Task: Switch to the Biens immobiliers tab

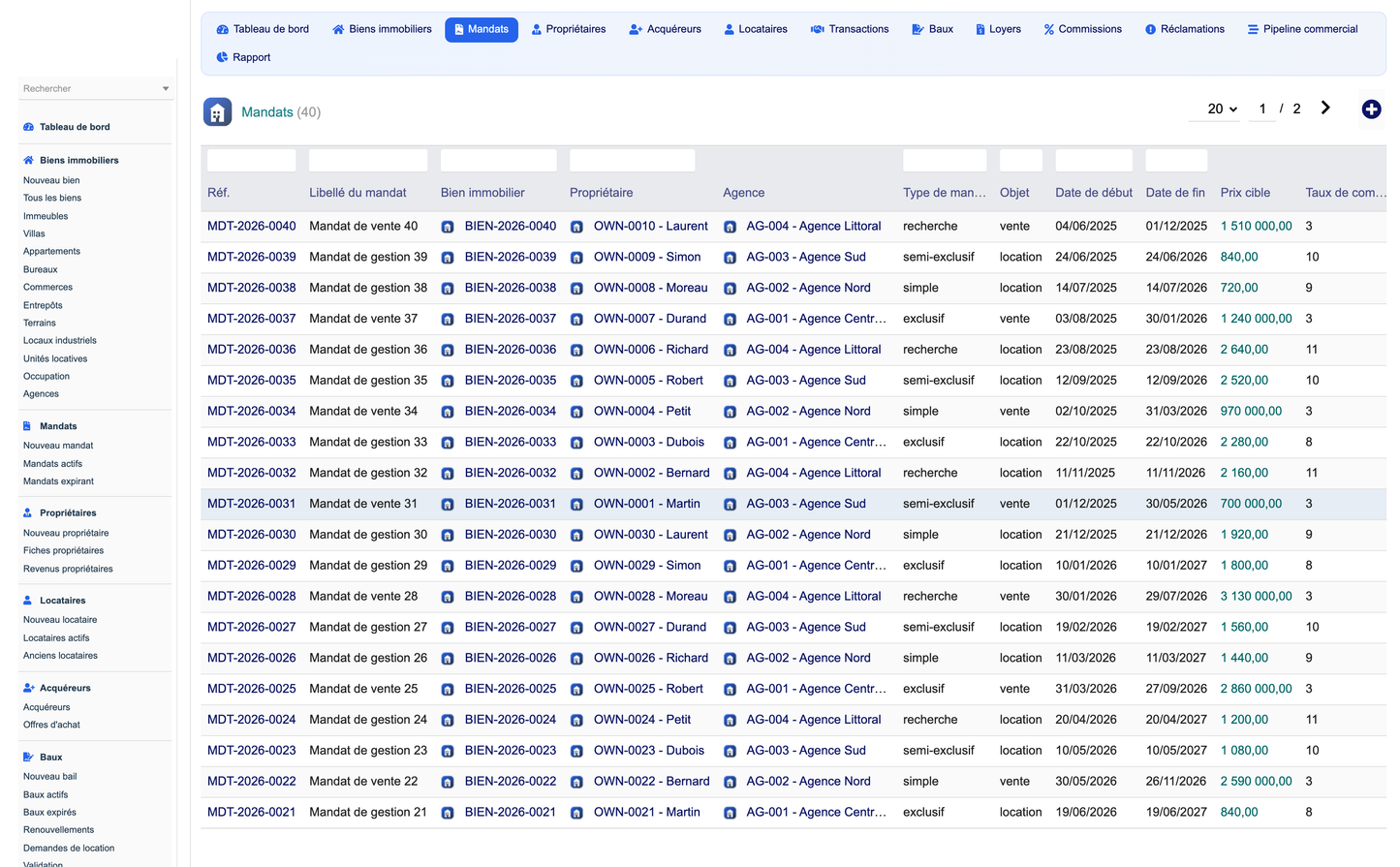Action: 382,29
